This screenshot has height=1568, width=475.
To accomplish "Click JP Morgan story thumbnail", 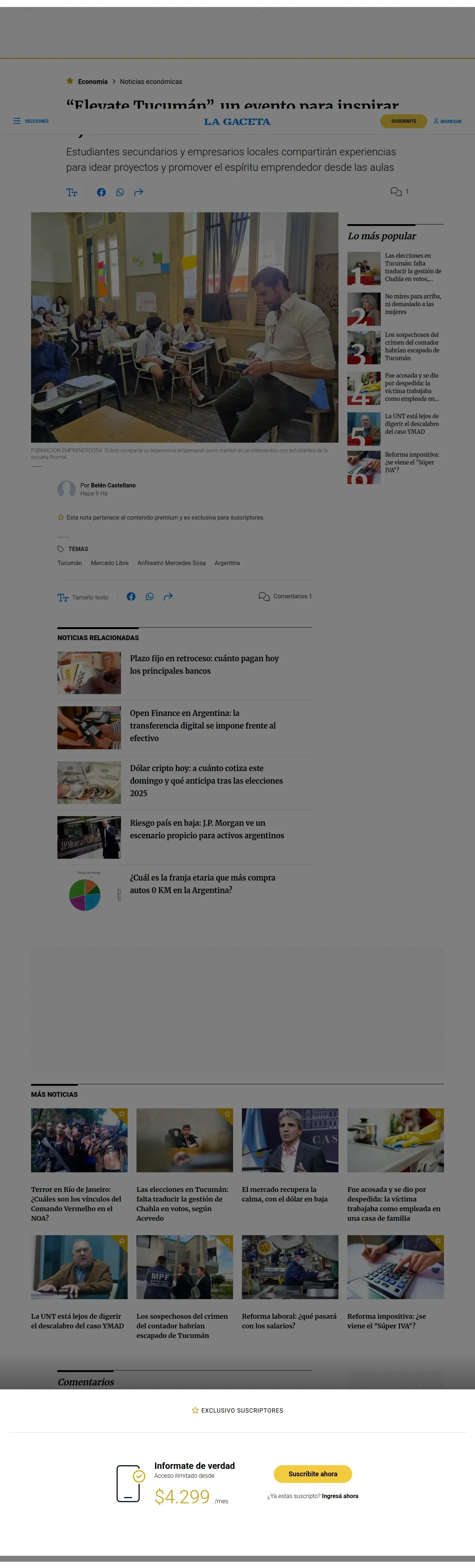I will [x=89, y=838].
